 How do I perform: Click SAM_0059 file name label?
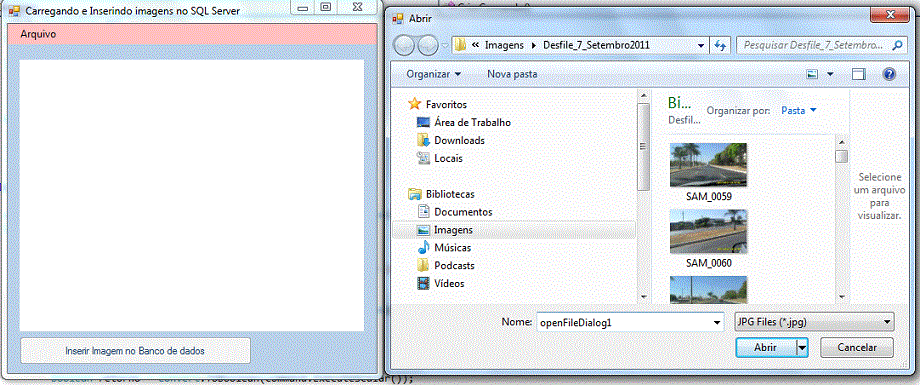[x=709, y=196]
